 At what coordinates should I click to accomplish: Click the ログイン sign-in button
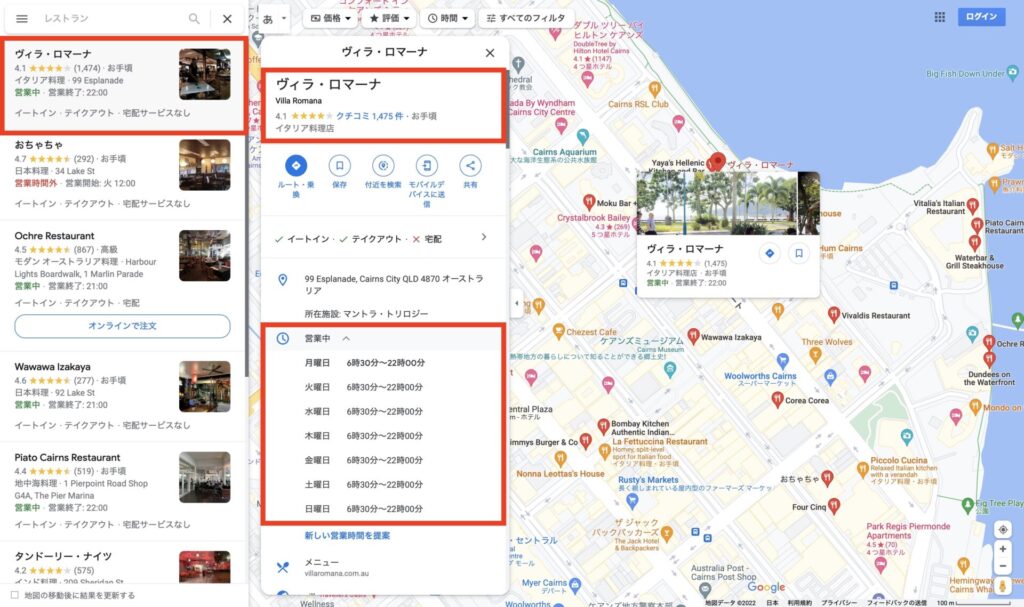[981, 17]
